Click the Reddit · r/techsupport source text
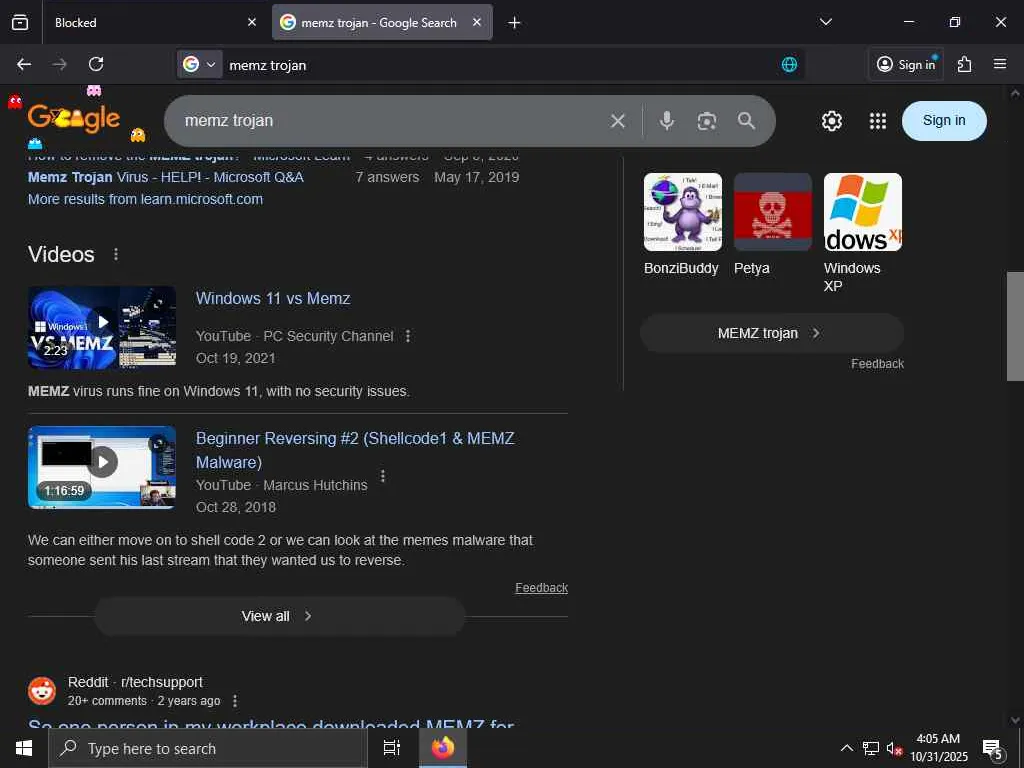Viewport: 1024px width, 768px height. [135, 682]
